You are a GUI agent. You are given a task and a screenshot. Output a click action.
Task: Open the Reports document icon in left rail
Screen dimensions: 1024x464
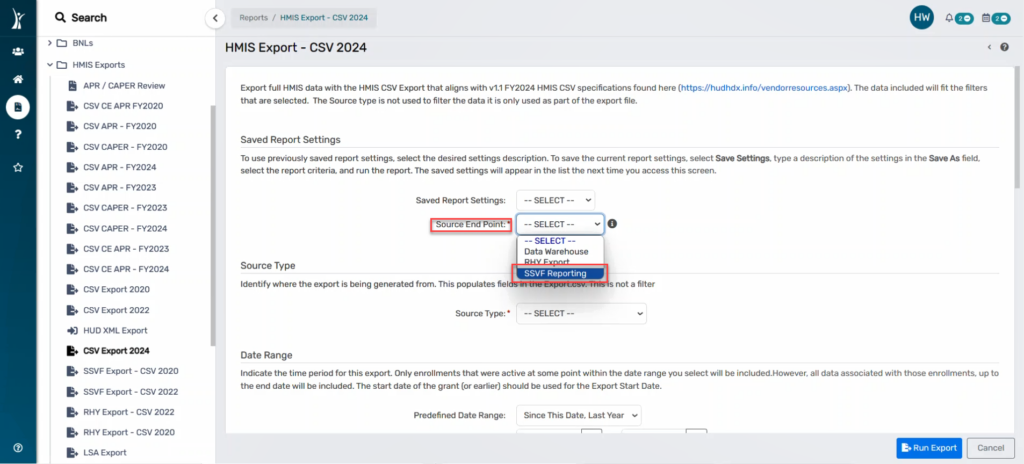tap(18, 107)
